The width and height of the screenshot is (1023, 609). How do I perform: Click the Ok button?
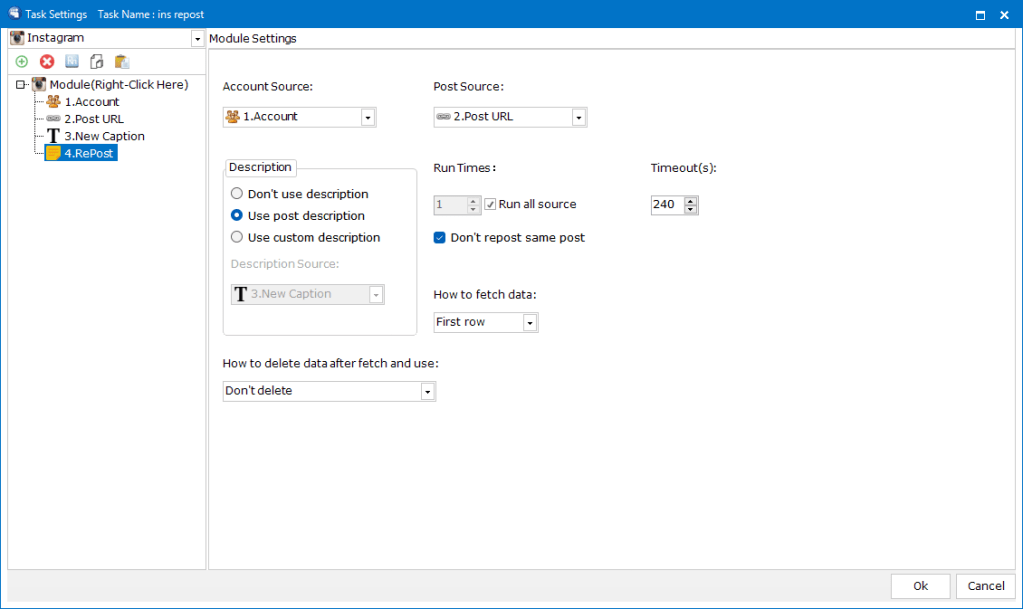(x=920, y=586)
